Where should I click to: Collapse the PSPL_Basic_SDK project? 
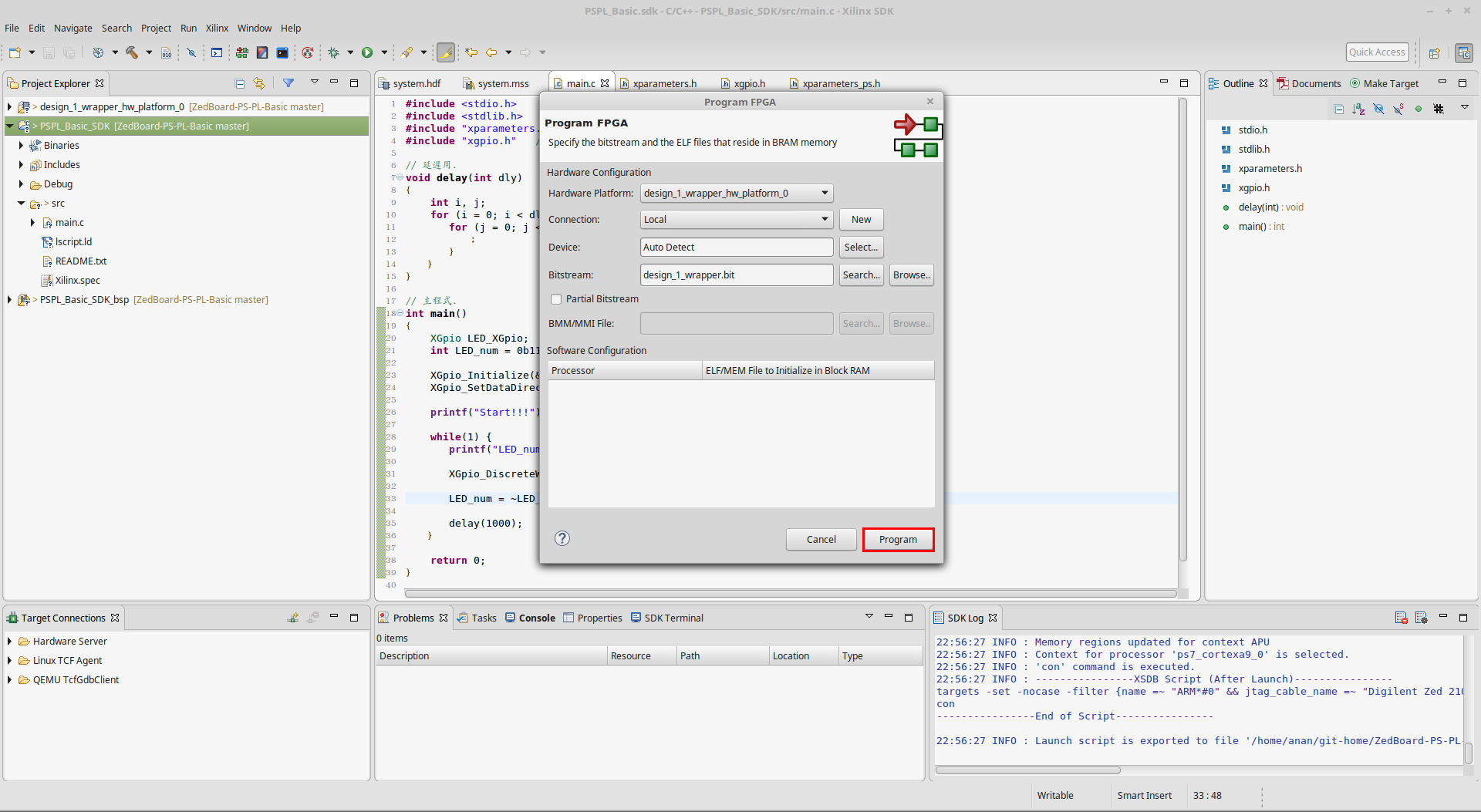pos(9,126)
